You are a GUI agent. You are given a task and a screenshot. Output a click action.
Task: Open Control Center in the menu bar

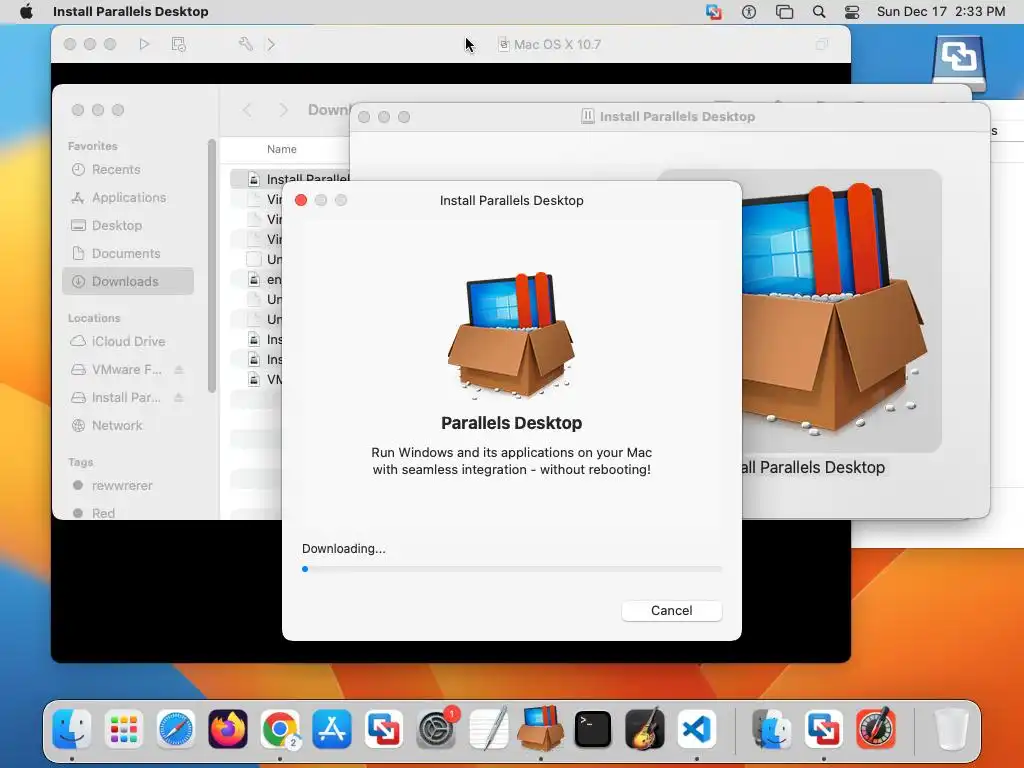coord(852,12)
